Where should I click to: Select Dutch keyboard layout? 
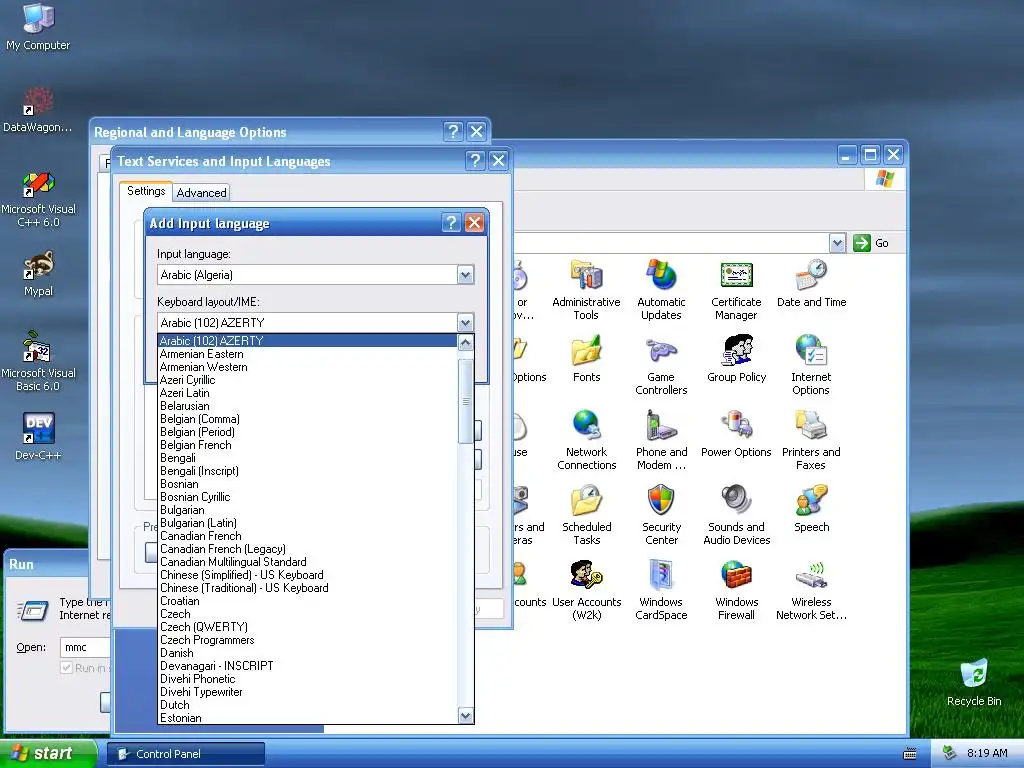308,705
